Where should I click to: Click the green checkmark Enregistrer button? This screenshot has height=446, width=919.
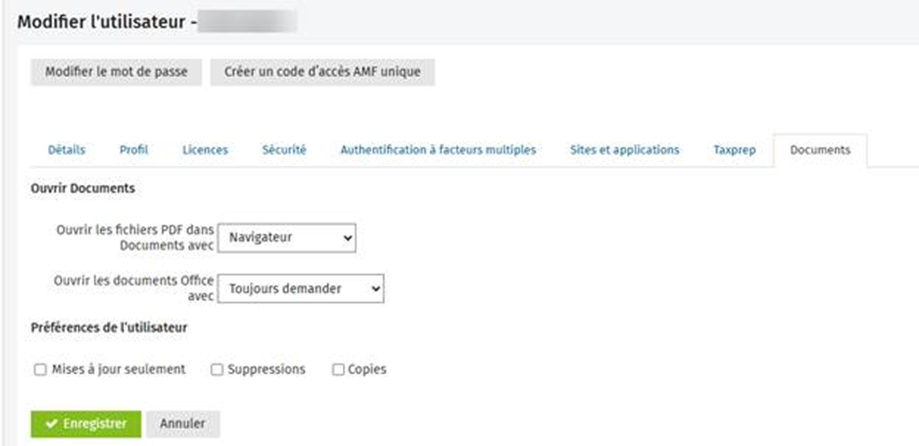(86, 424)
